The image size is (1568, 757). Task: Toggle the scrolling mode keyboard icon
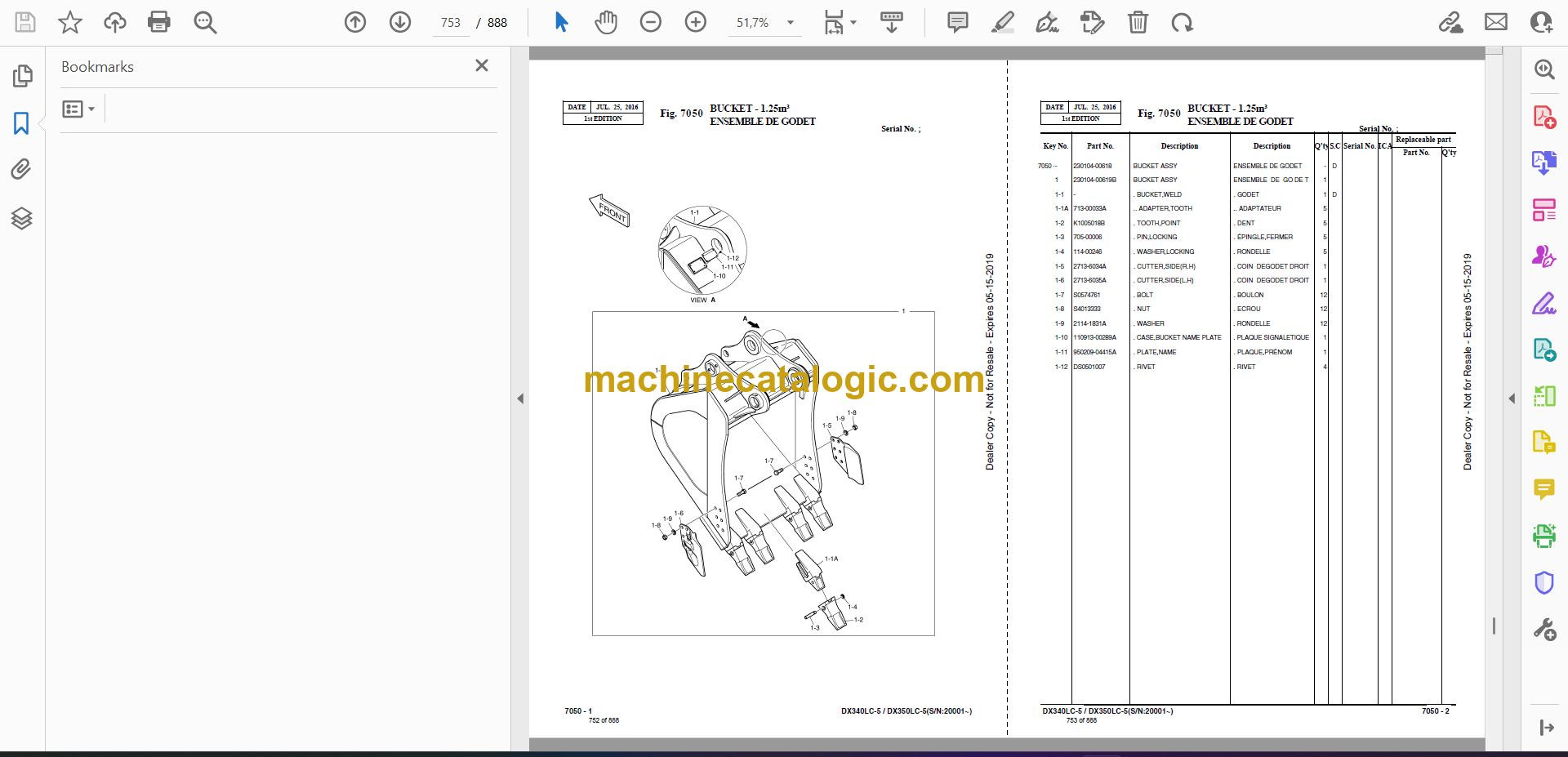coord(892,22)
